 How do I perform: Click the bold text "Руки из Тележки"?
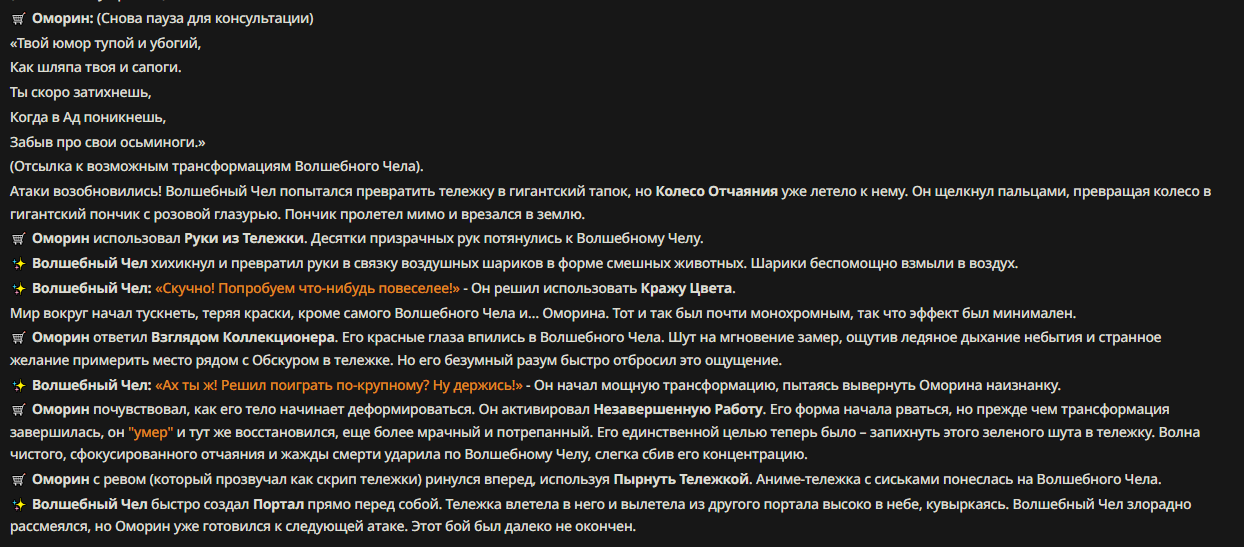(x=246, y=239)
